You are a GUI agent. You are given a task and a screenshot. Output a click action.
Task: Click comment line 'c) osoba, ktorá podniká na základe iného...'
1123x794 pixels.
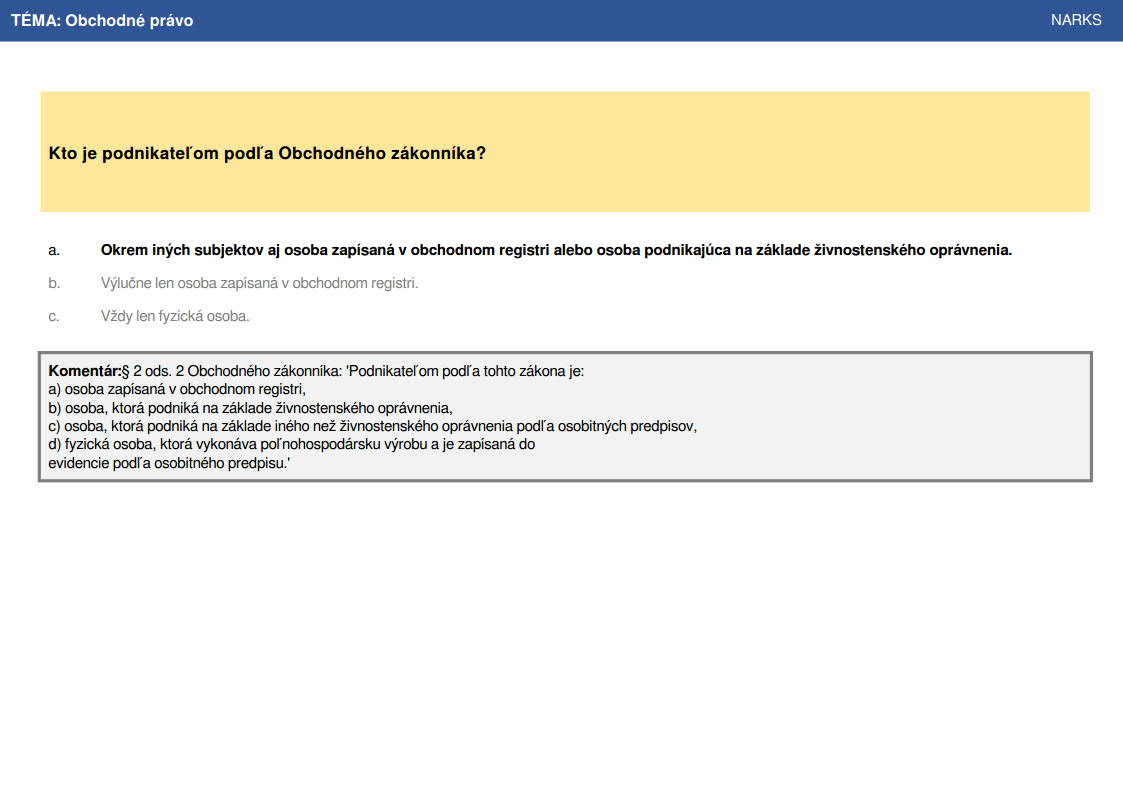point(372,426)
